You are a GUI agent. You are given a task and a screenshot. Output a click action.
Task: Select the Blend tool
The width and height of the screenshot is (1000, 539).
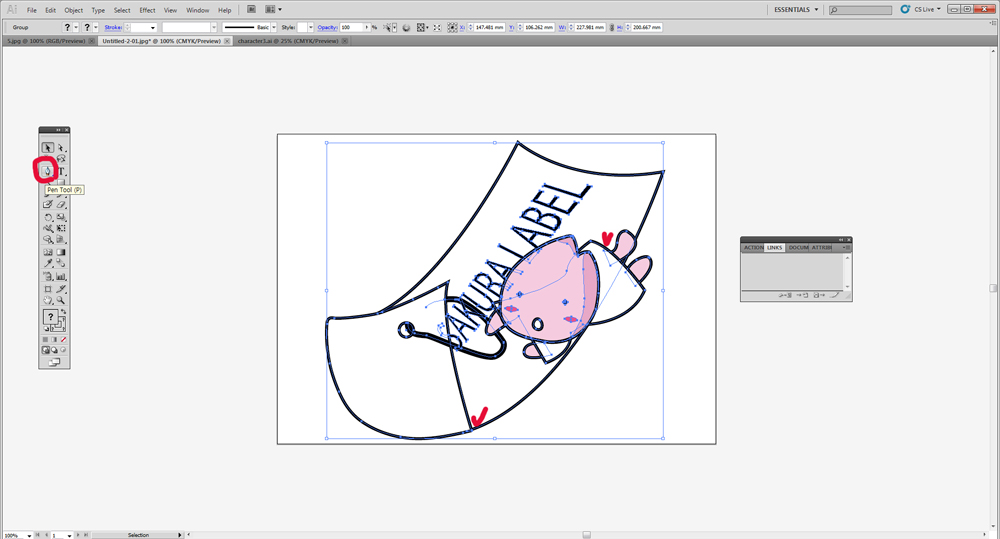(61, 263)
